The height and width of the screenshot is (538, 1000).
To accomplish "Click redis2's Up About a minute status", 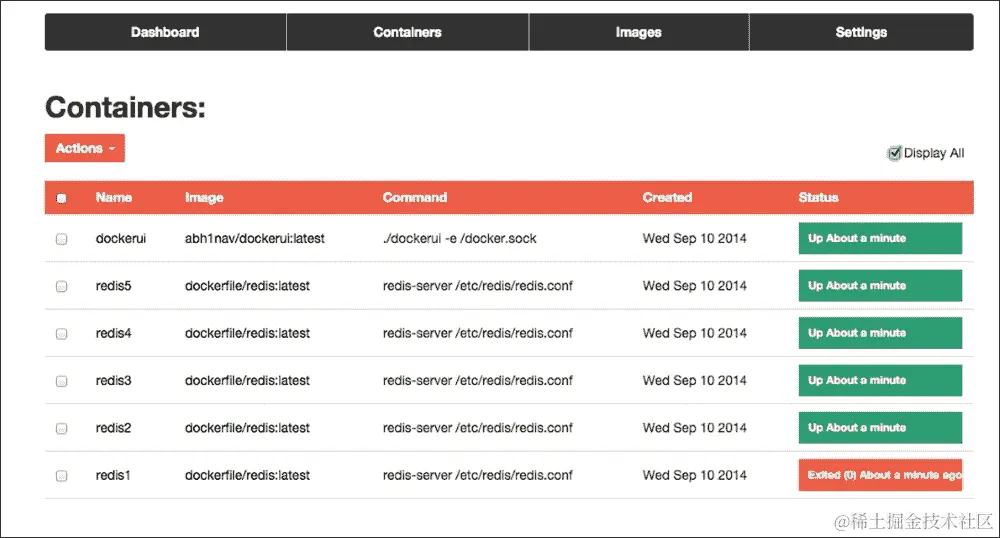I will coord(880,428).
